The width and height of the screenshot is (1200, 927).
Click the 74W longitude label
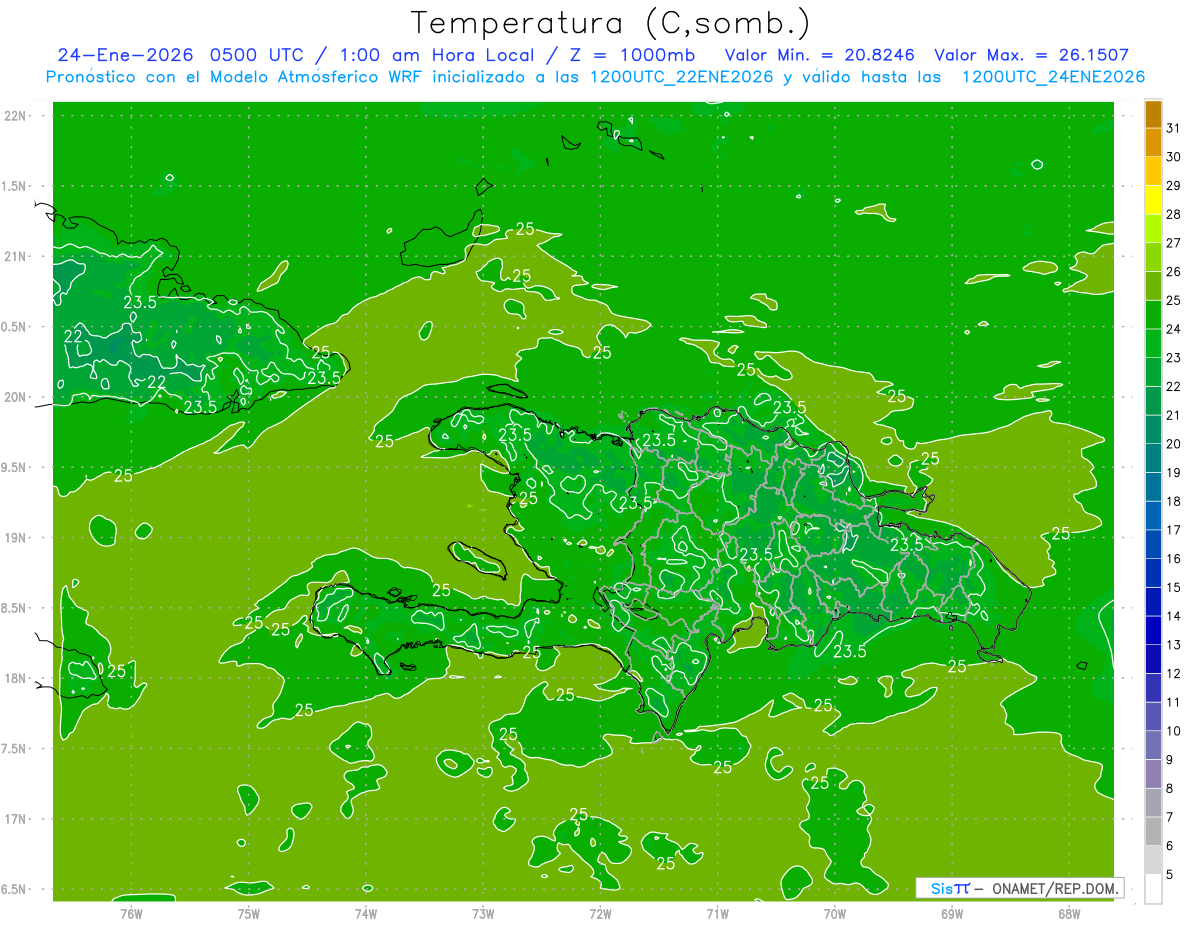(366, 914)
